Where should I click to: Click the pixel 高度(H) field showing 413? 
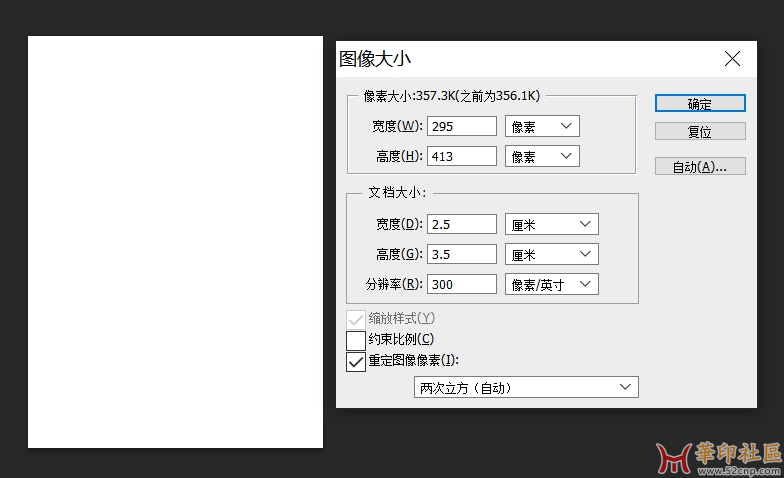click(x=461, y=156)
